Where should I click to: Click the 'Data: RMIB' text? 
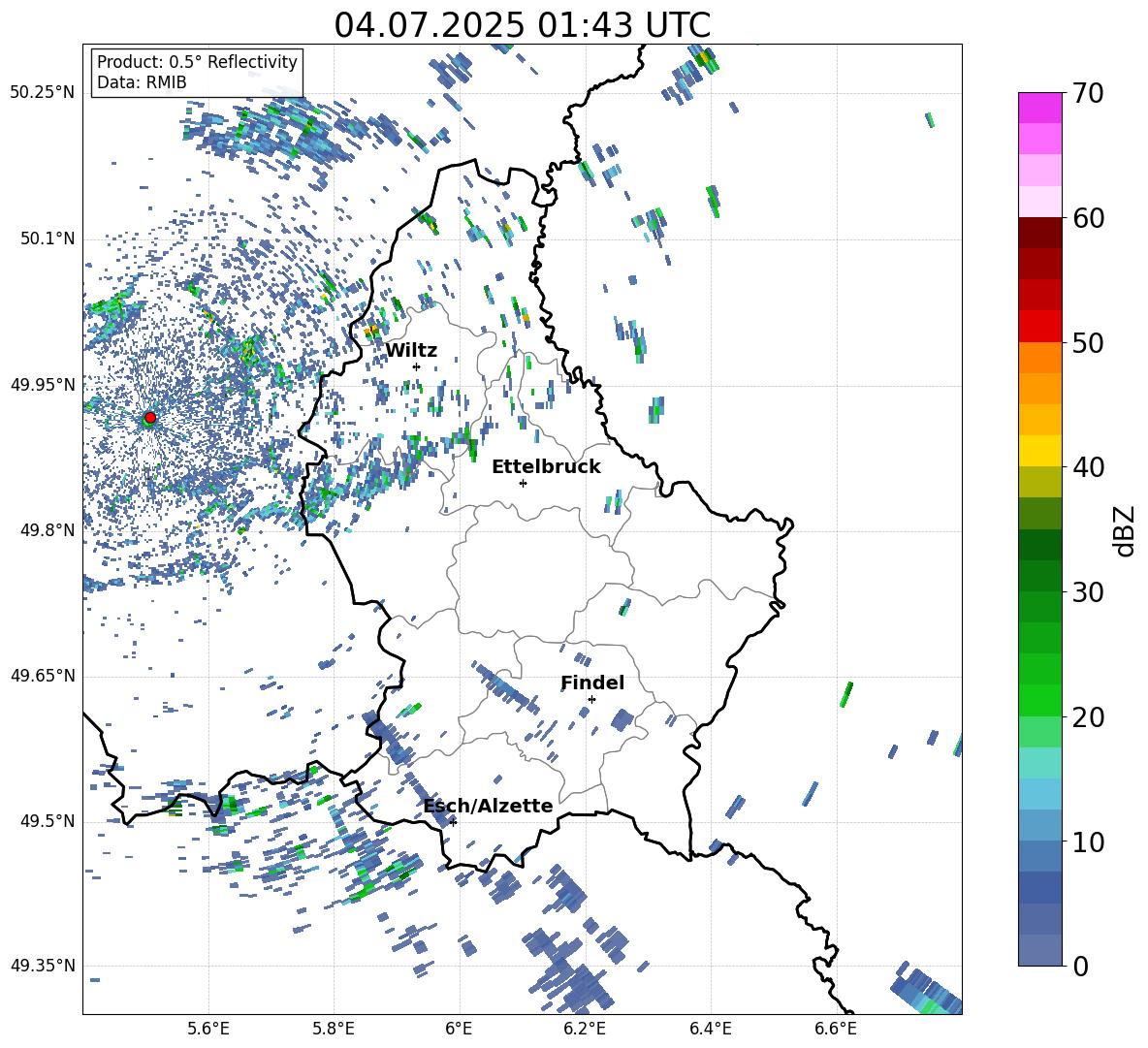(142, 82)
